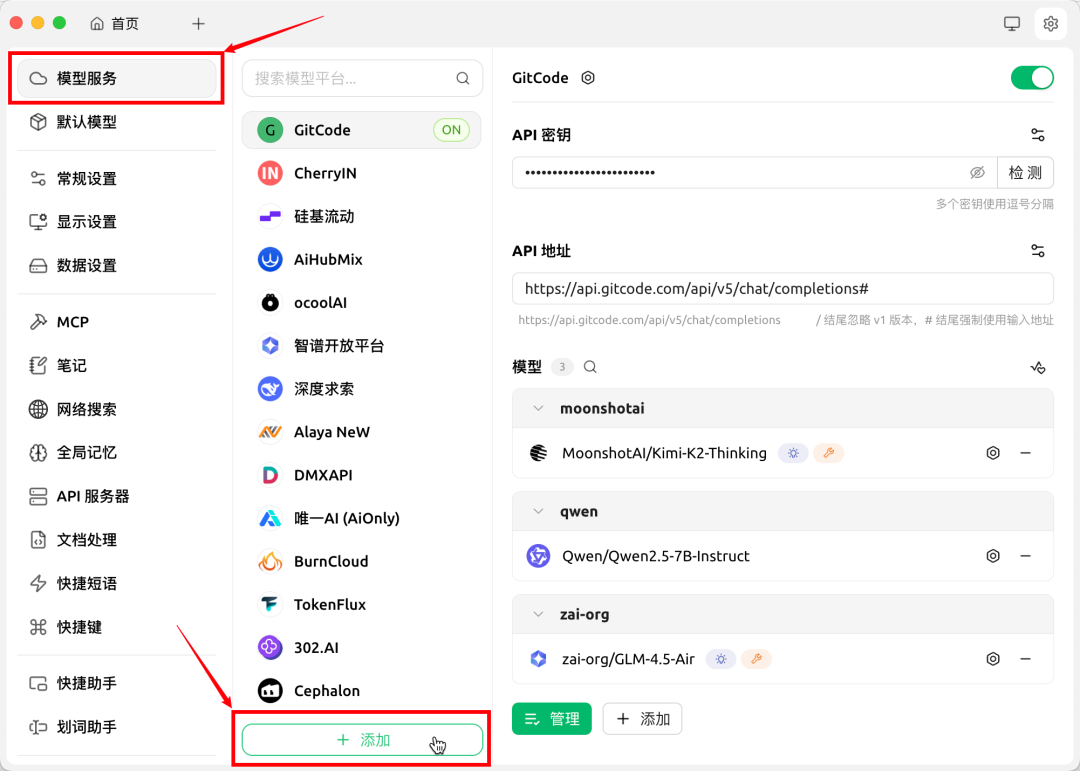Select DMXAPI provider
The width and height of the screenshot is (1080, 771).
coord(362,475)
